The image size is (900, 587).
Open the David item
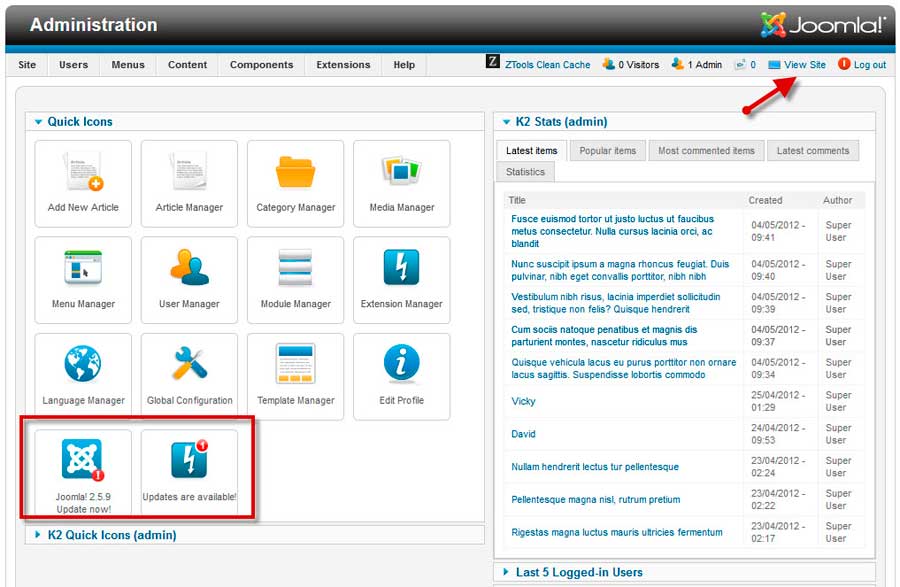click(x=523, y=434)
